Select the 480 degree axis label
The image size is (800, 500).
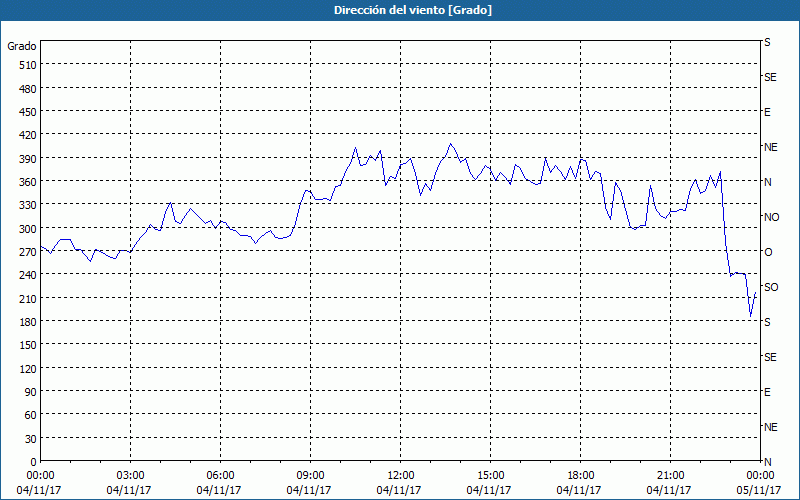[29, 89]
